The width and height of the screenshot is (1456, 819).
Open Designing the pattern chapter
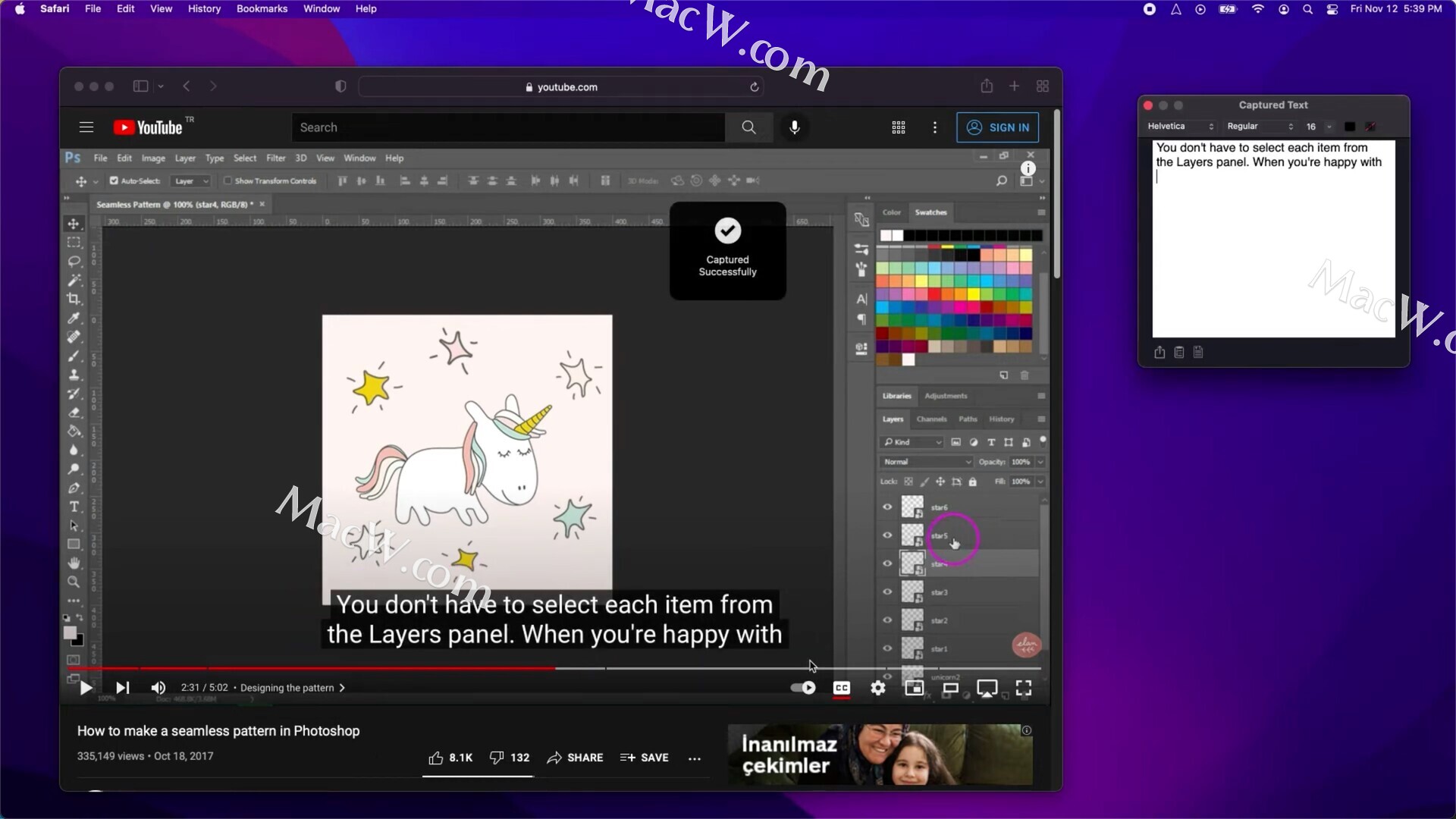click(x=293, y=688)
